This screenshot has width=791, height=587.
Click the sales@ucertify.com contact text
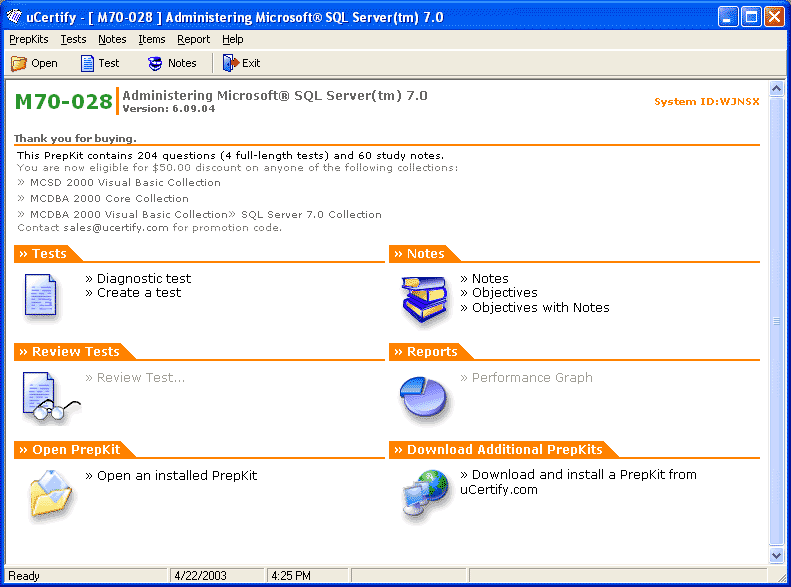click(x=116, y=228)
